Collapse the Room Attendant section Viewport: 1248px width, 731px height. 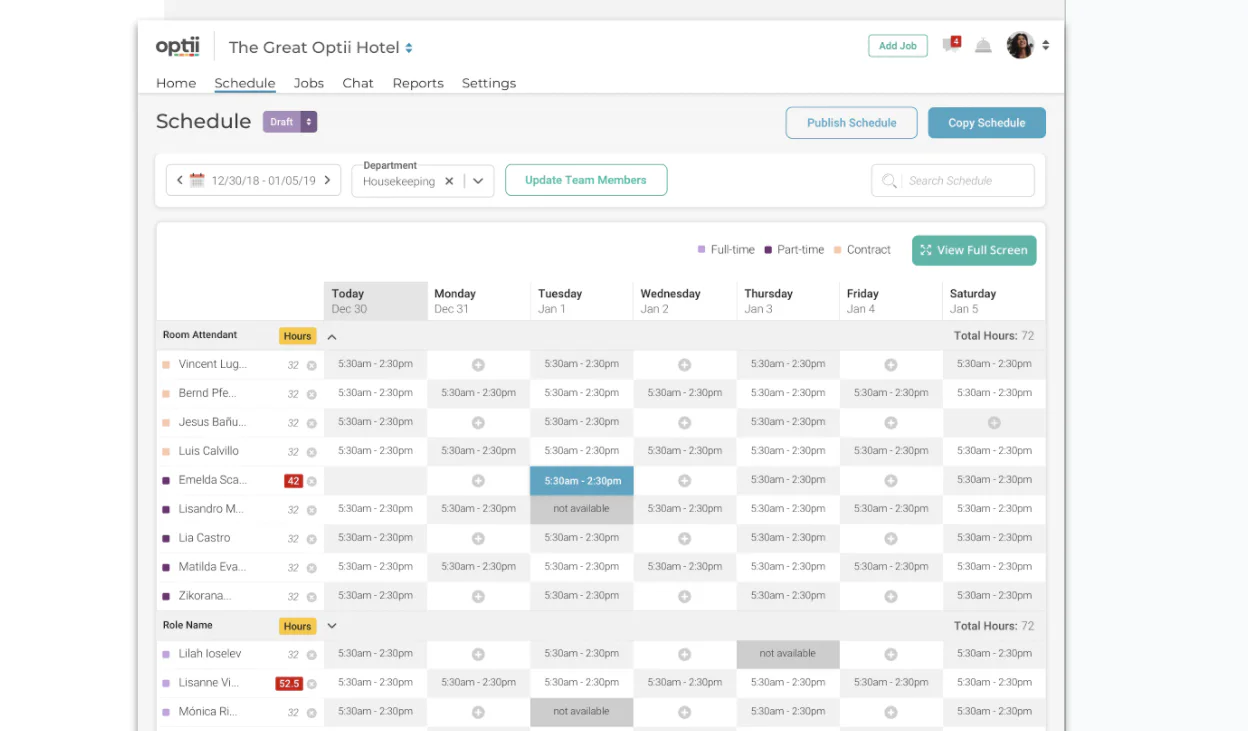pyautogui.click(x=332, y=337)
